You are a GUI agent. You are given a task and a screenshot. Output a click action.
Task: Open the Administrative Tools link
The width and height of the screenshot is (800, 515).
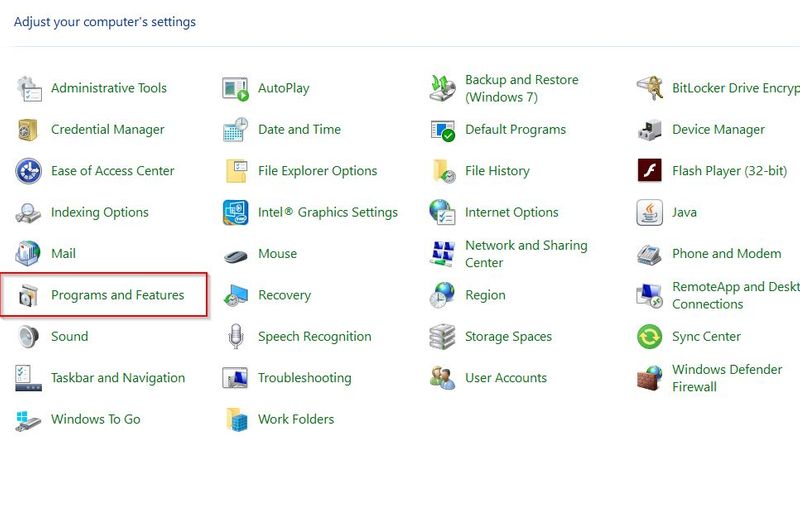coord(109,88)
